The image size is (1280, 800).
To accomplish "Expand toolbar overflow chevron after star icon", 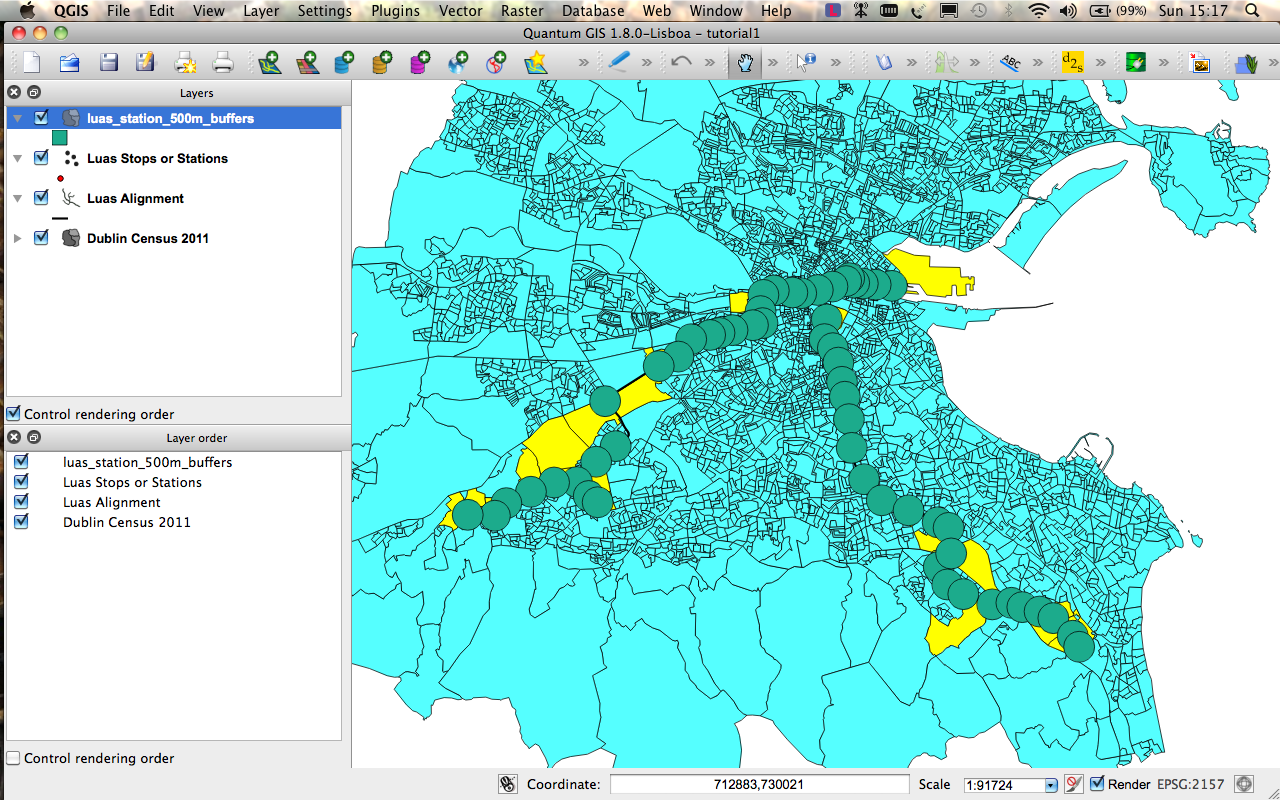I will (583, 62).
